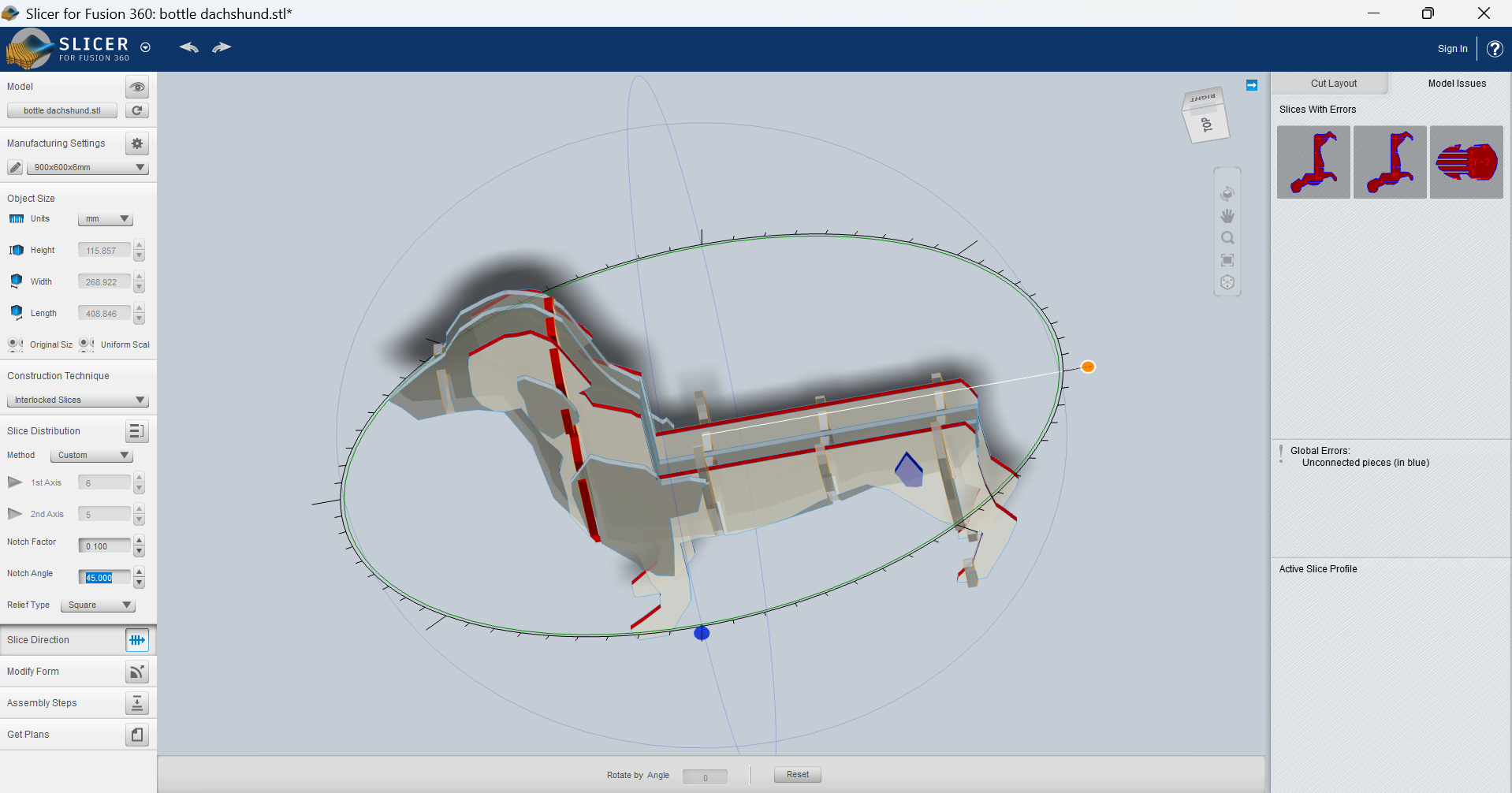The width and height of the screenshot is (1512, 793).
Task: Expand the Interlocked Slices technique dropdown
Action: tap(77, 400)
